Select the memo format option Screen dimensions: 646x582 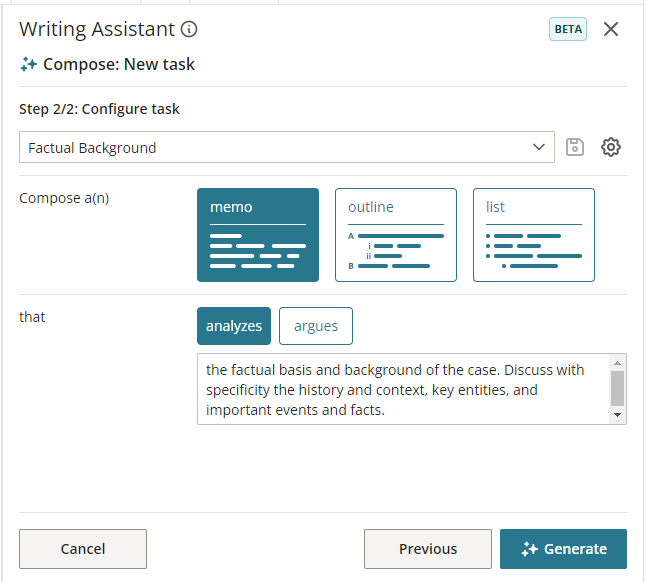click(x=258, y=235)
